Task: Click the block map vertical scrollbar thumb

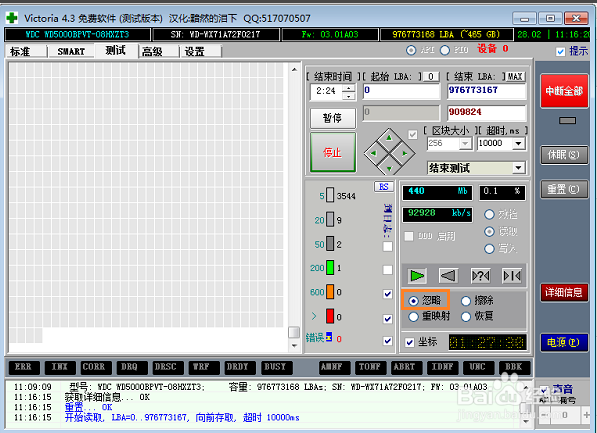Action: click(294, 332)
